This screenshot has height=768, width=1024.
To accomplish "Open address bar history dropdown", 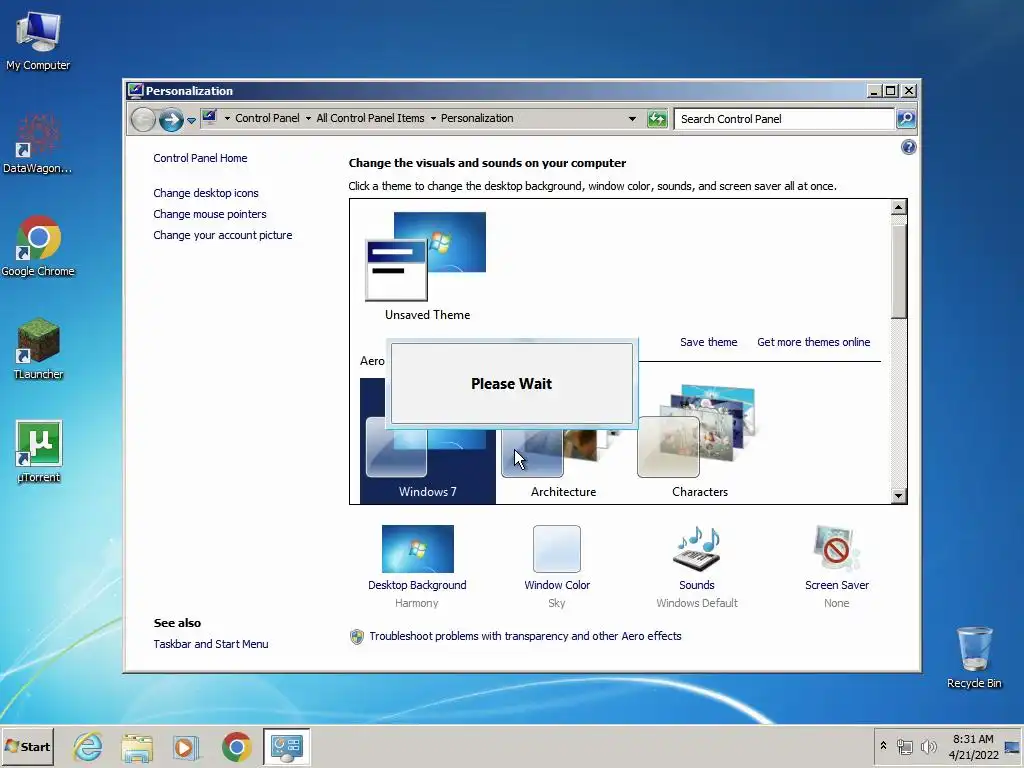I will (x=632, y=119).
